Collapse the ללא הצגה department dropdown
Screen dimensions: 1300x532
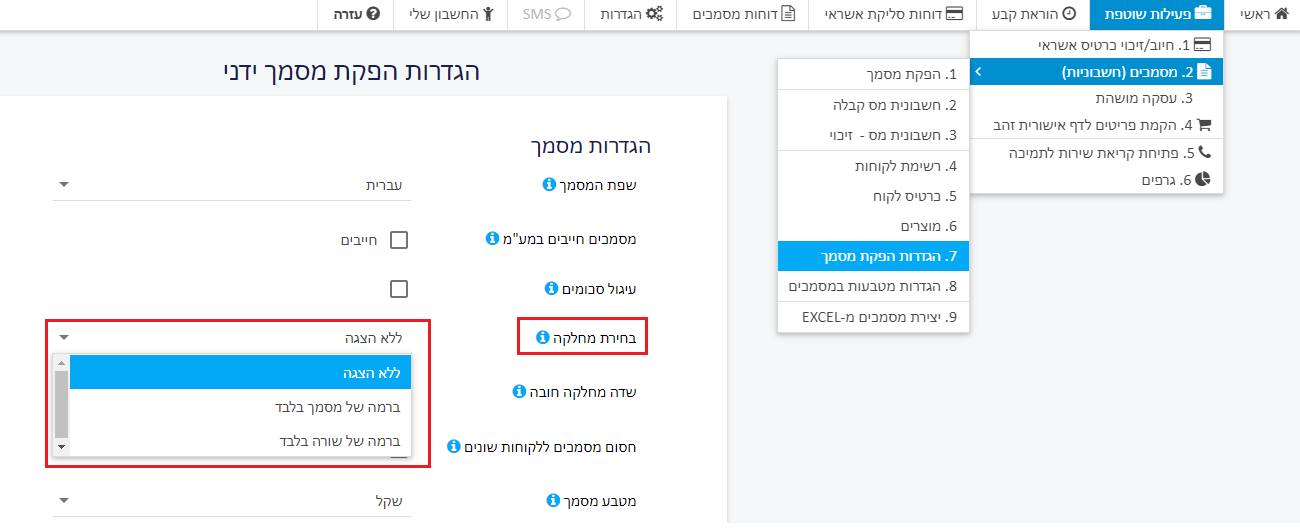(231, 338)
